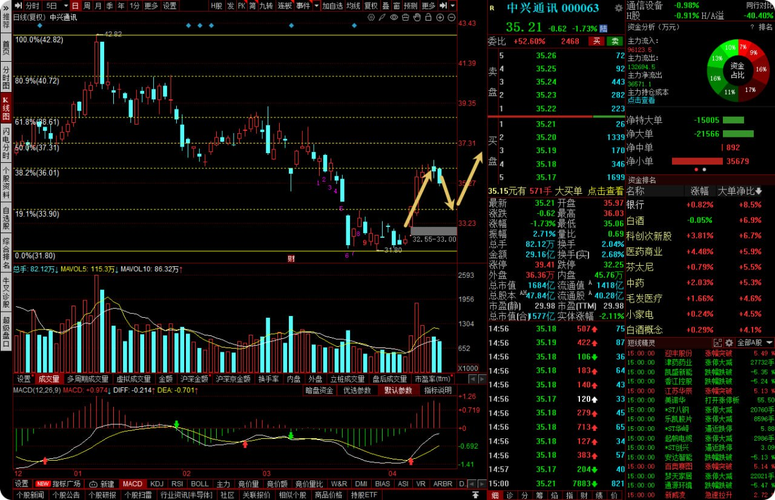Image resolution: width=775 pixels, height=500 pixels.
Task: Open dropdown arrow next to 事件
Action: tap(317, 6)
